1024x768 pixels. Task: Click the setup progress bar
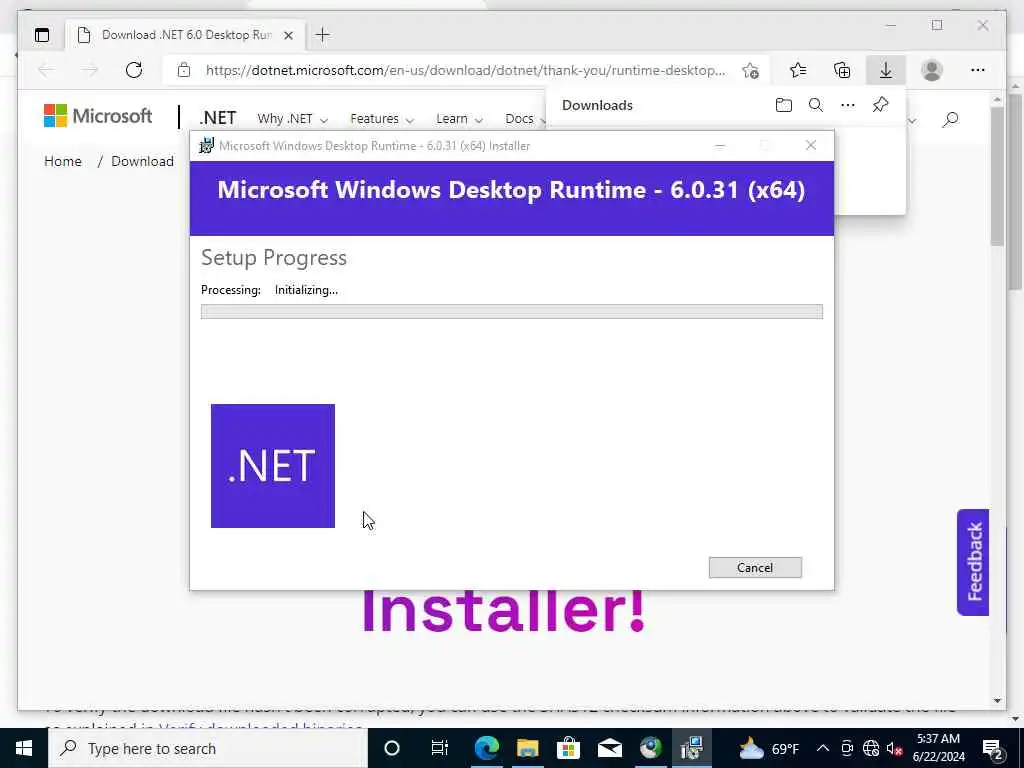point(511,312)
